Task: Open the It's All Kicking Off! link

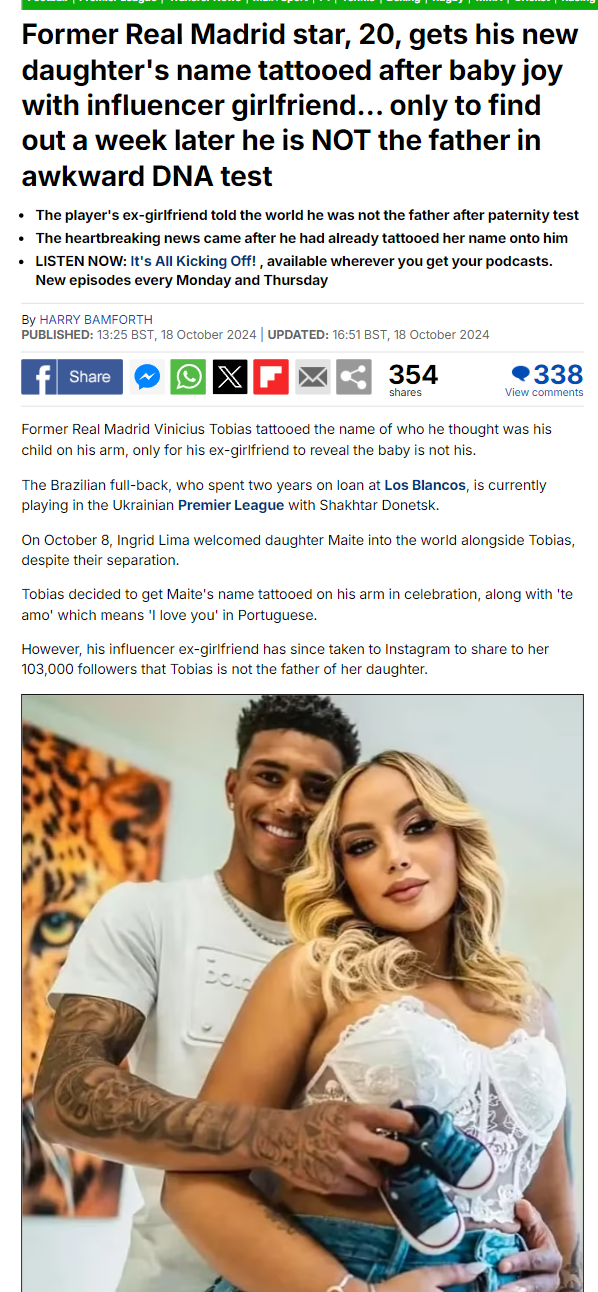Action: pyautogui.click(x=193, y=261)
